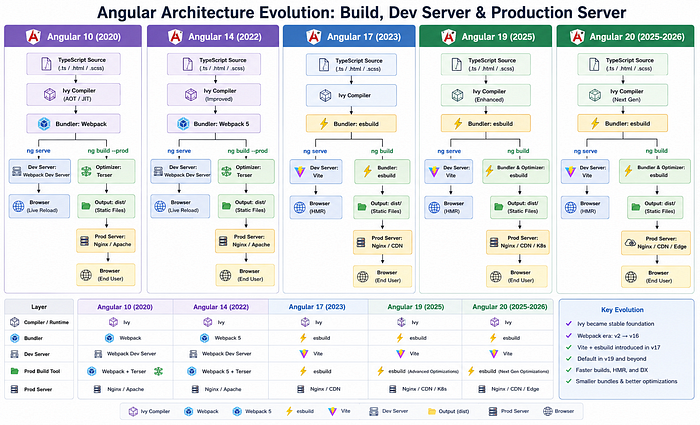Click the Angular logo in the Angular 10 (2020) header

click(x=33, y=37)
